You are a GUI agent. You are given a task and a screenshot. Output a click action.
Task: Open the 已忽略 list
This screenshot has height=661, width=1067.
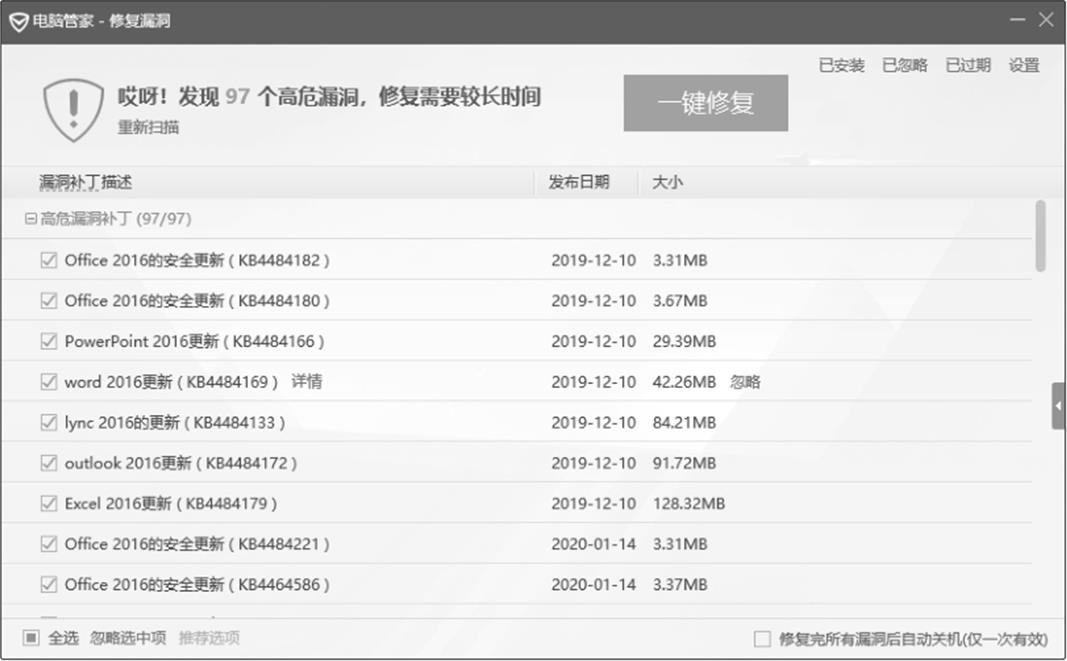coord(904,65)
